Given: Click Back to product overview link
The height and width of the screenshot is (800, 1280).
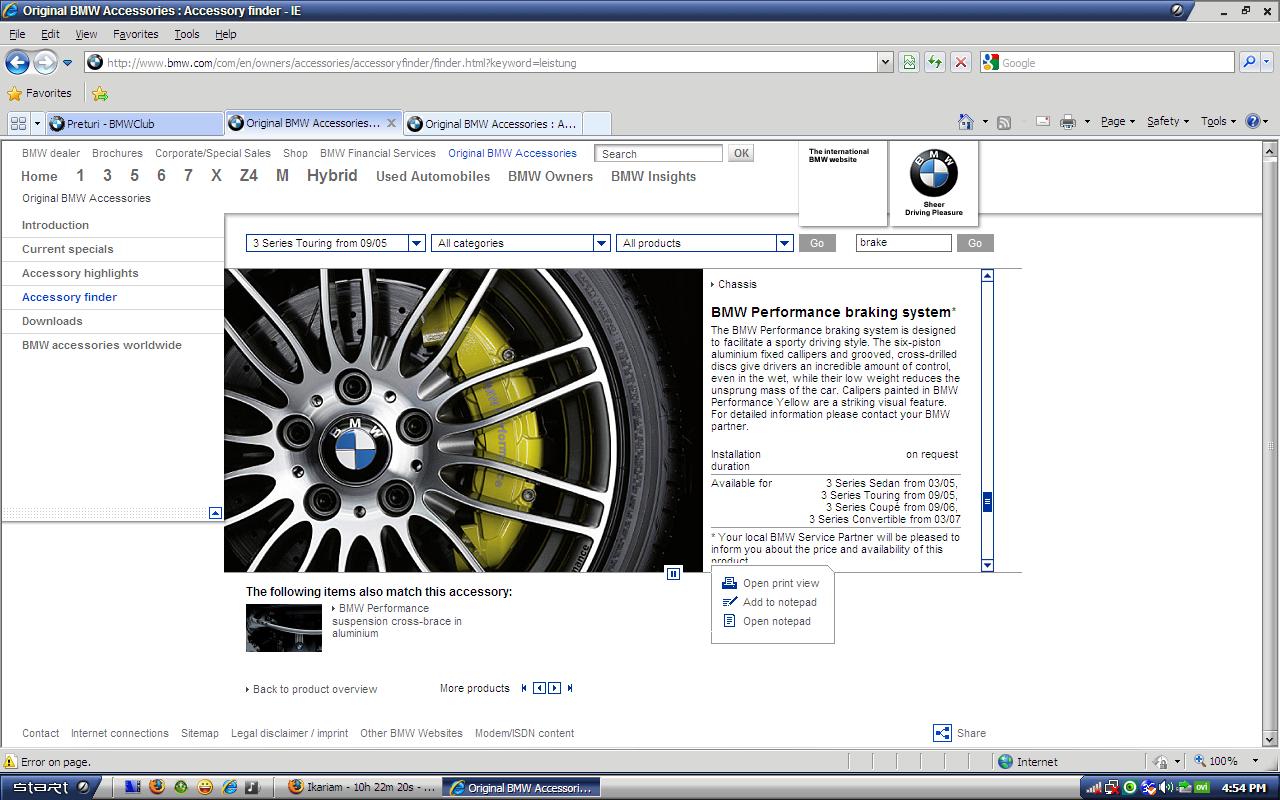Looking at the screenshot, I should tap(315, 689).
